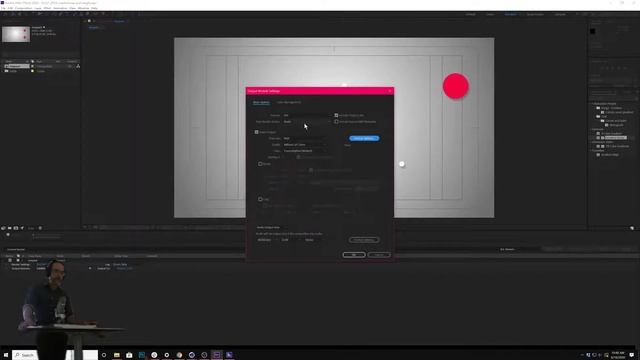Image resolution: width=640 pixels, height=360 pixels.
Task: Toggle the Include Project Link checkbox
Action: pyautogui.click(x=336, y=116)
